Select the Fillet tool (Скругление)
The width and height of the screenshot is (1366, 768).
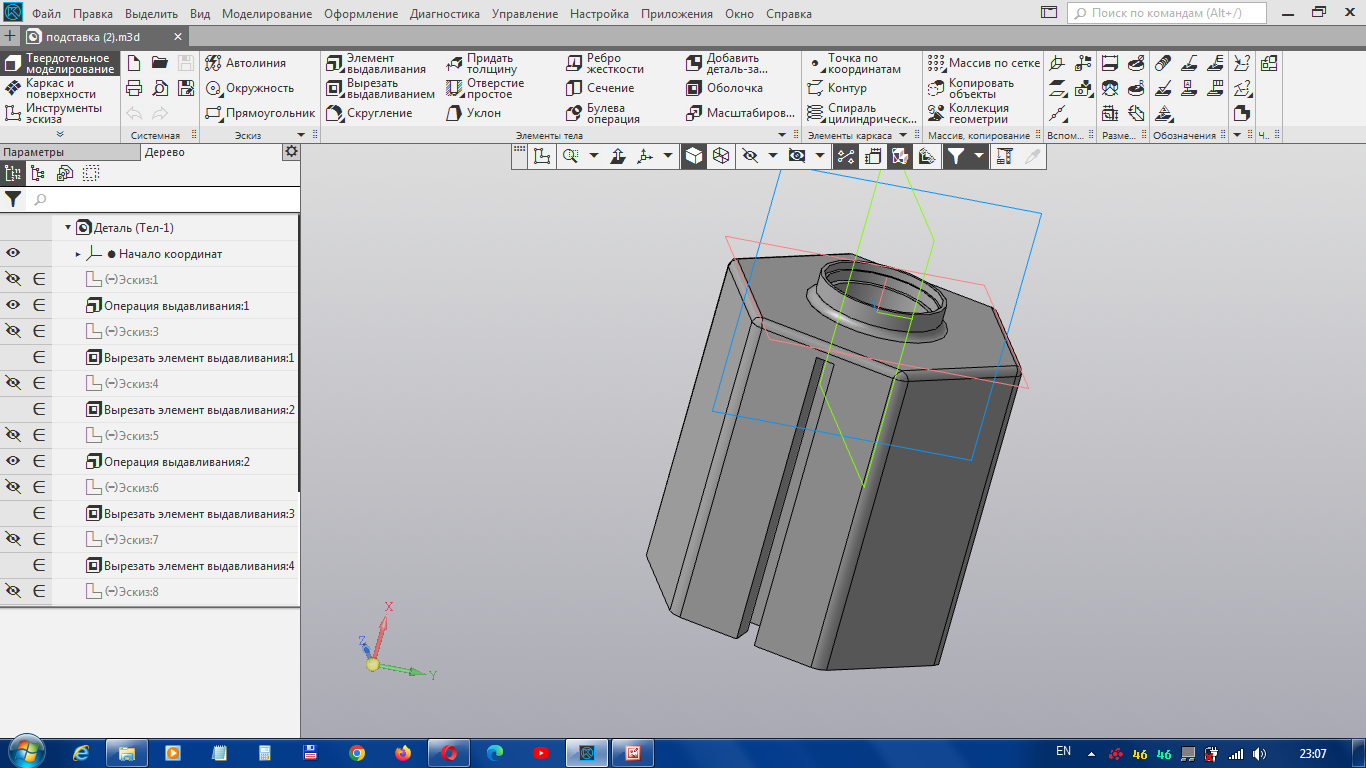(370, 114)
